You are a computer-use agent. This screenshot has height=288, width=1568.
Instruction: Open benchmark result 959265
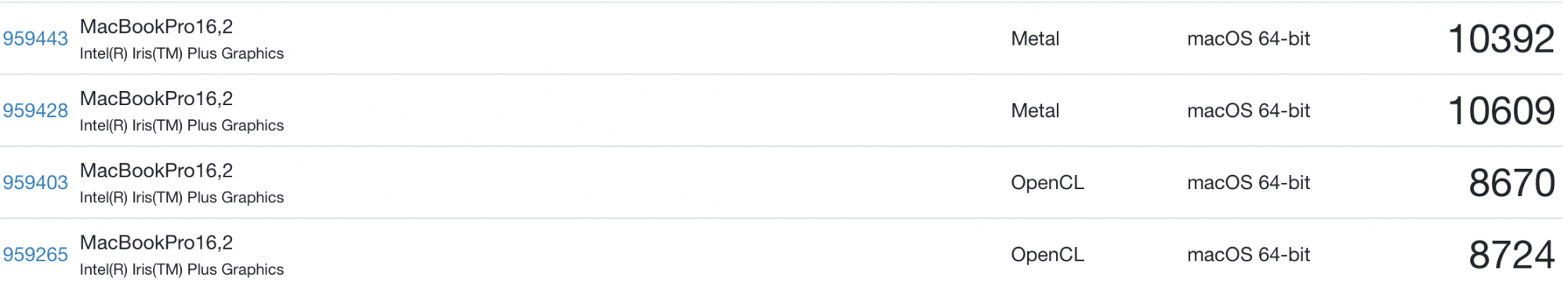(x=35, y=255)
